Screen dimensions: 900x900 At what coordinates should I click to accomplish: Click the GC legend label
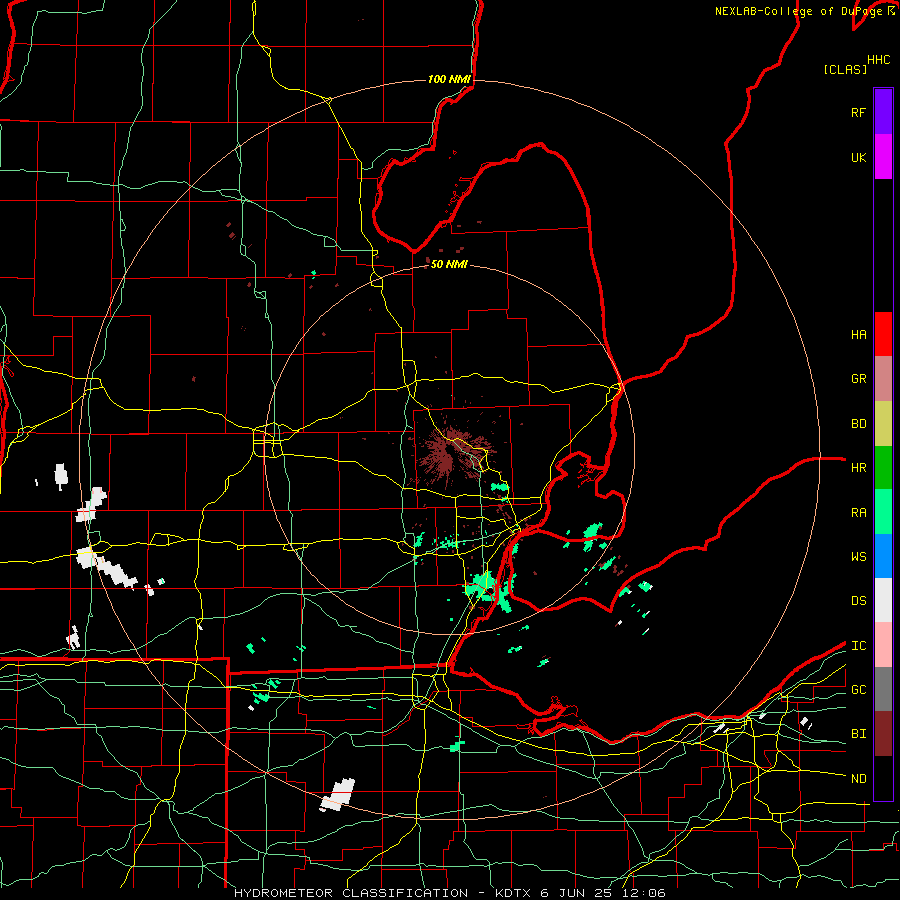[x=858, y=690]
